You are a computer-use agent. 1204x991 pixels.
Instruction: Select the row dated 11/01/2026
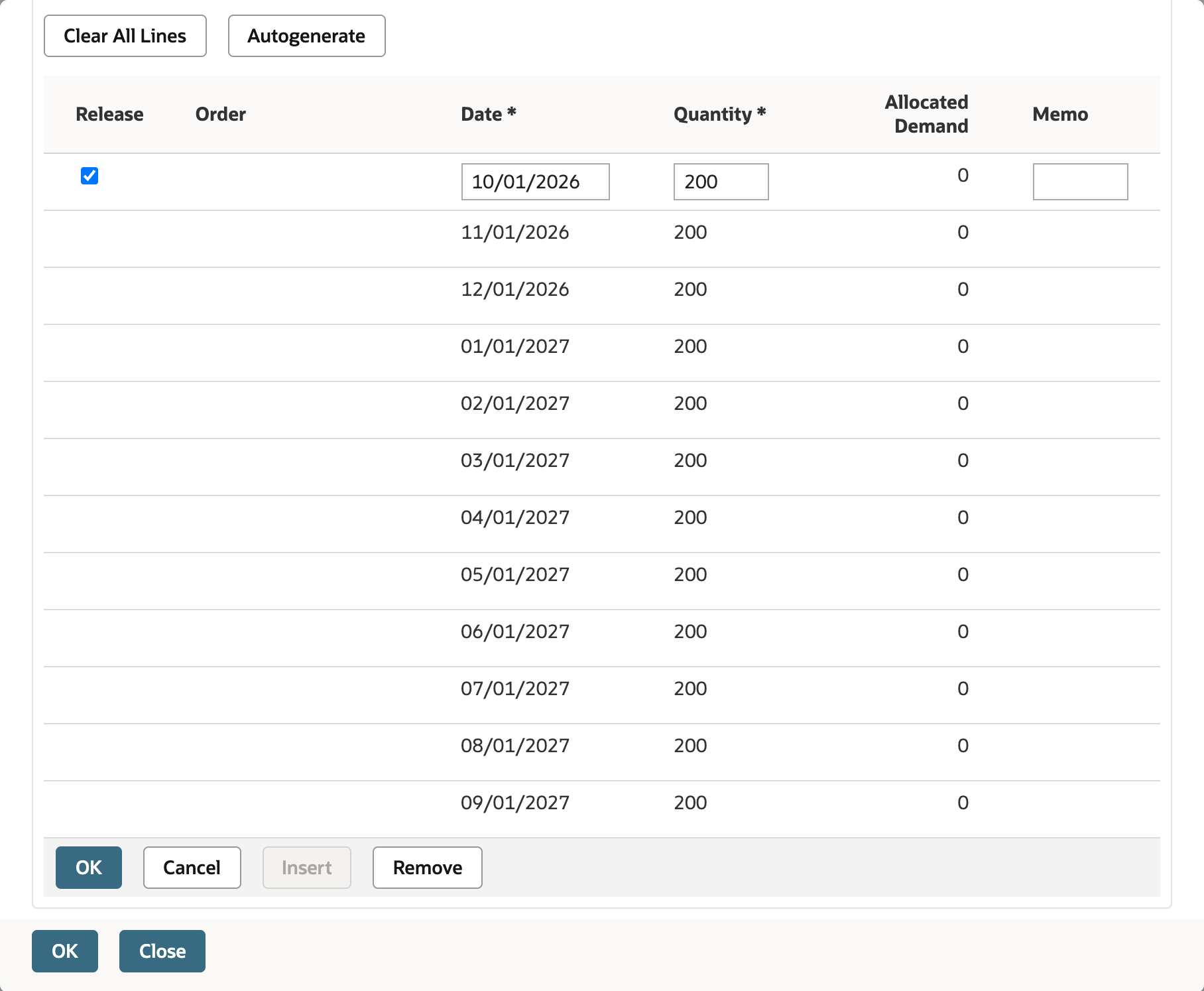(602, 239)
